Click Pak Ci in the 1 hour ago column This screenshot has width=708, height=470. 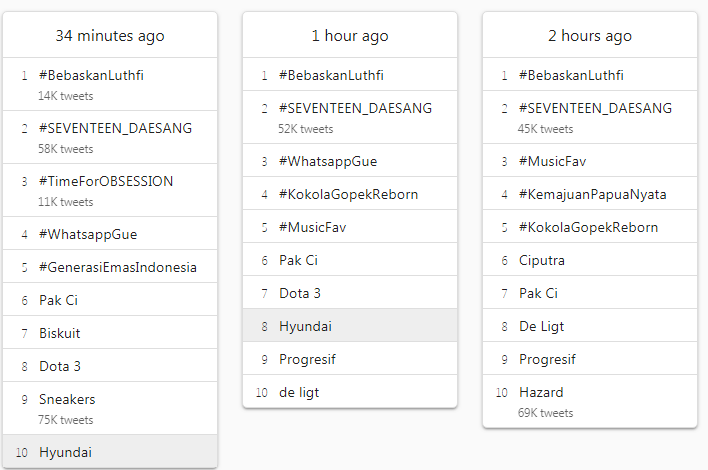pyautogui.click(x=350, y=260)
